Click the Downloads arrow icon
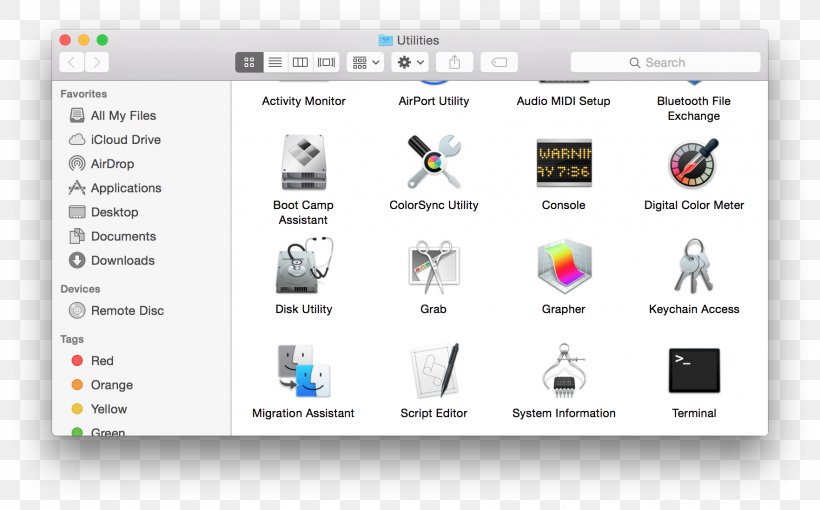 point(77,260)
